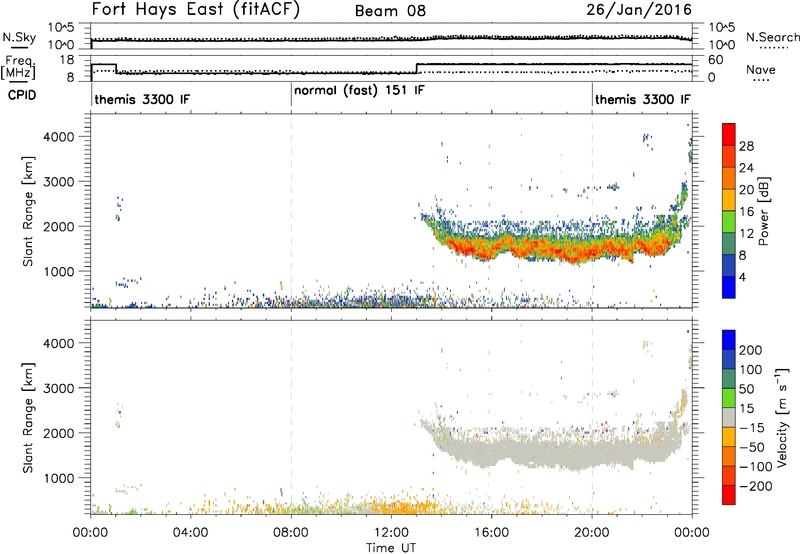
Task: Click the red top of power color bar
Action: point(729,134)
